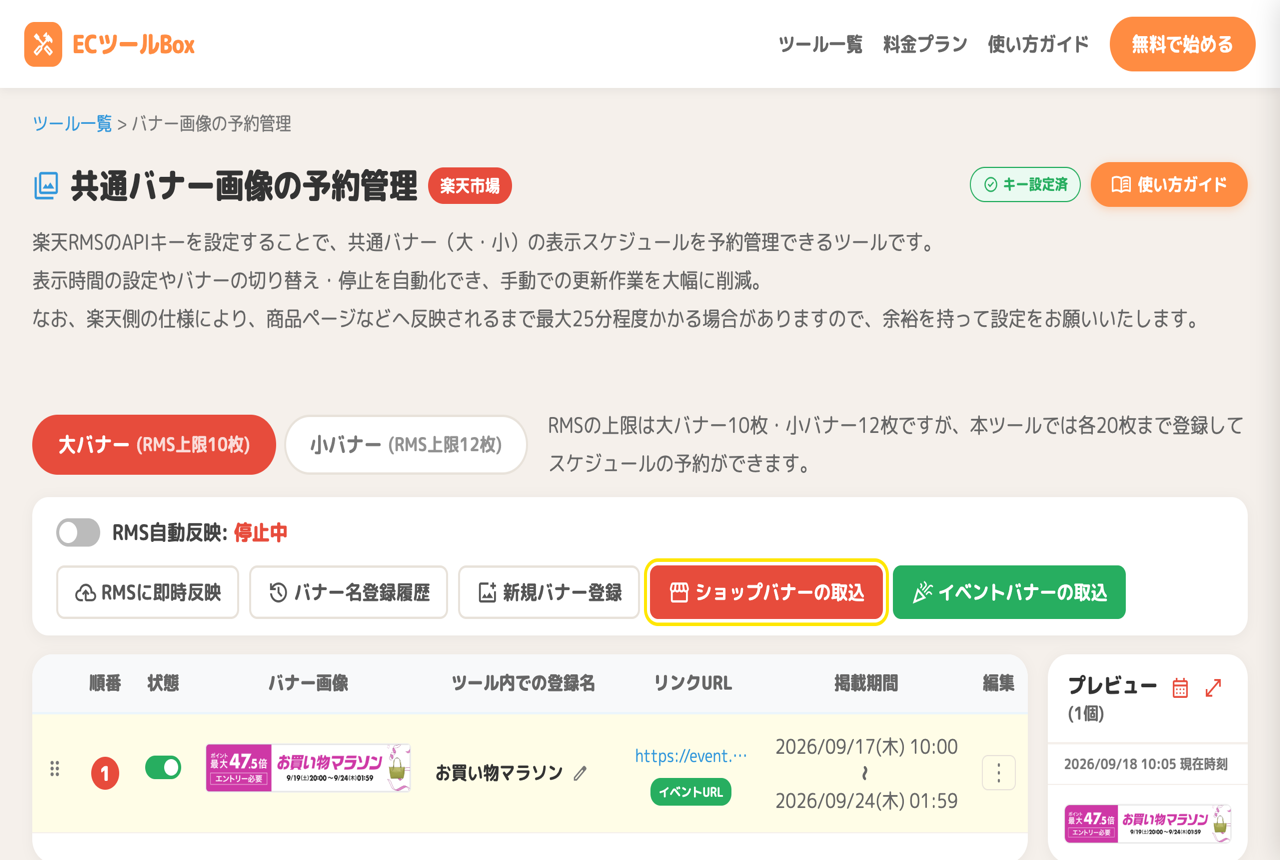Click the ショップバナーの取込 button
This screenshot has height=860, width=1280.
point(766,592)
